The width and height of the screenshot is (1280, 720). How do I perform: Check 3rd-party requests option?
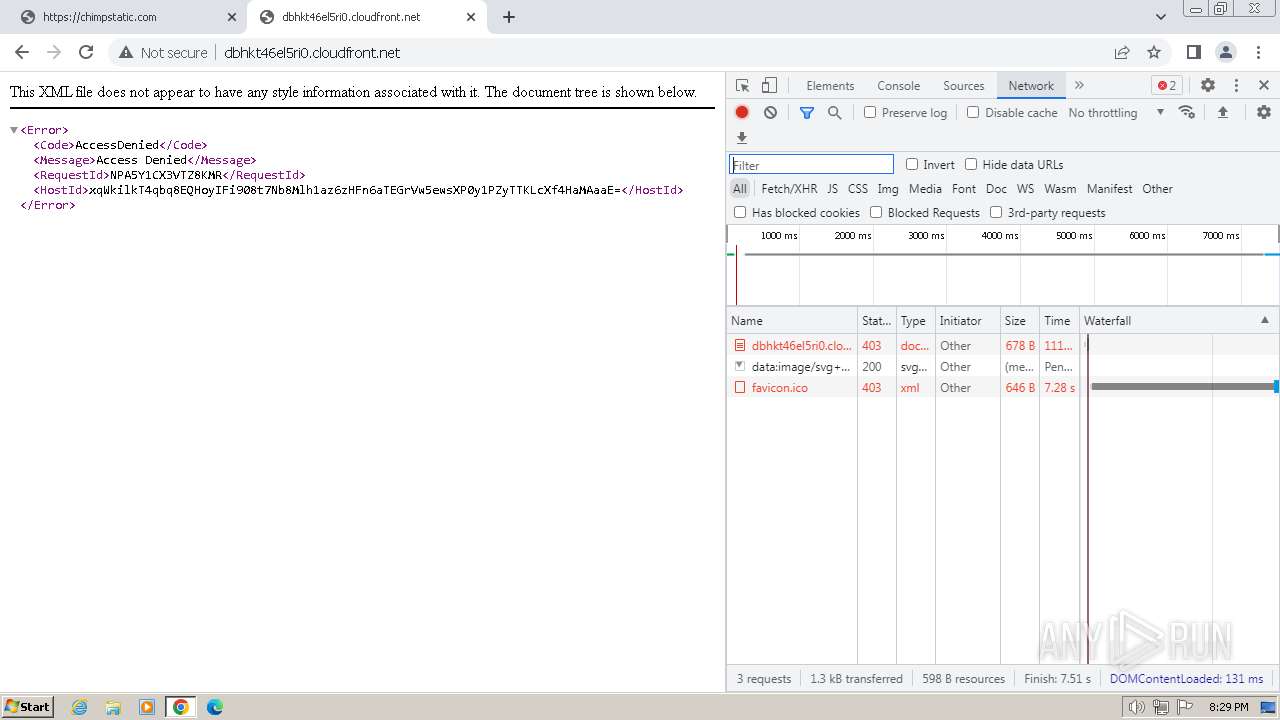[x=996, y=213]
